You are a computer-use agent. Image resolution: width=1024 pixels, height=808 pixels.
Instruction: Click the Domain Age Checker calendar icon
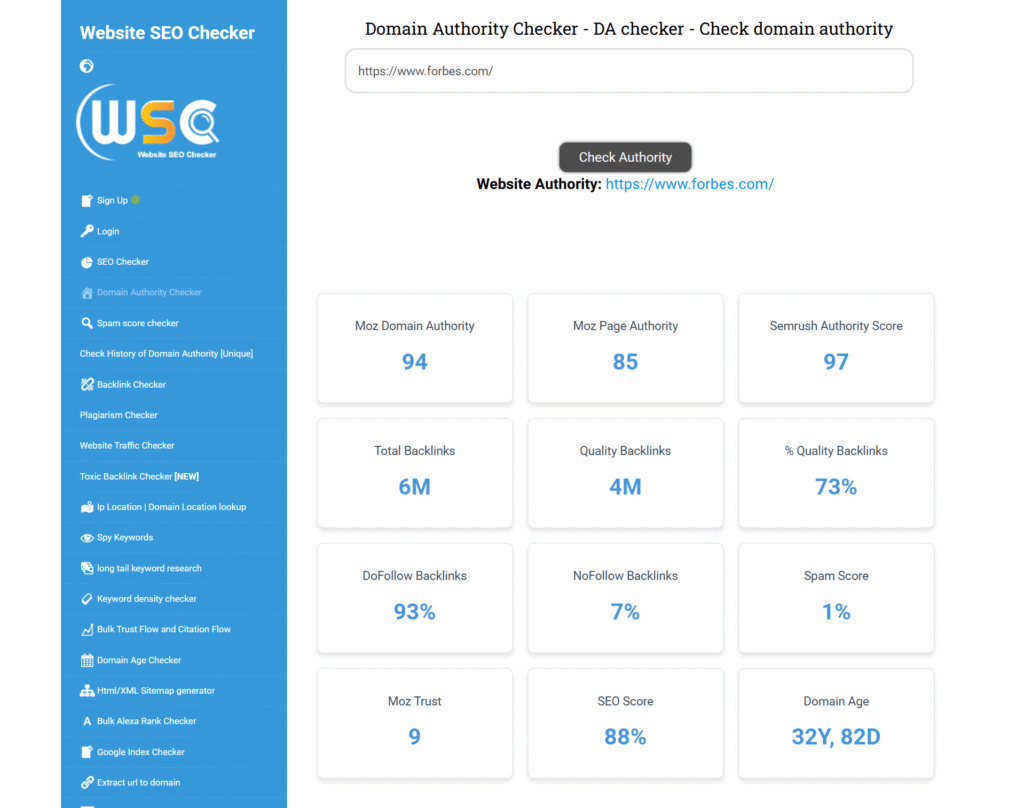86,660
